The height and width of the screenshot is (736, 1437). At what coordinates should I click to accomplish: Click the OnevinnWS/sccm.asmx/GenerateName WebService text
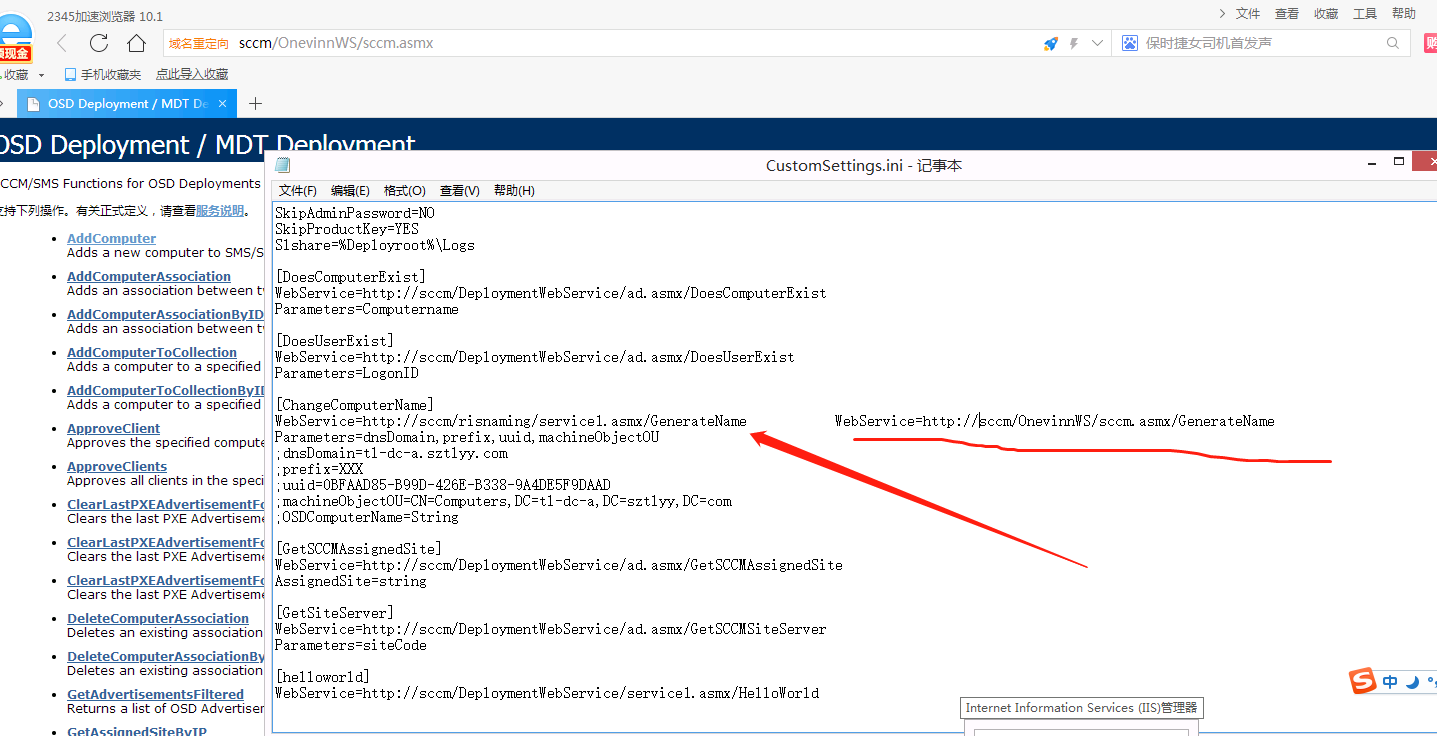[x=1055, y=421]
